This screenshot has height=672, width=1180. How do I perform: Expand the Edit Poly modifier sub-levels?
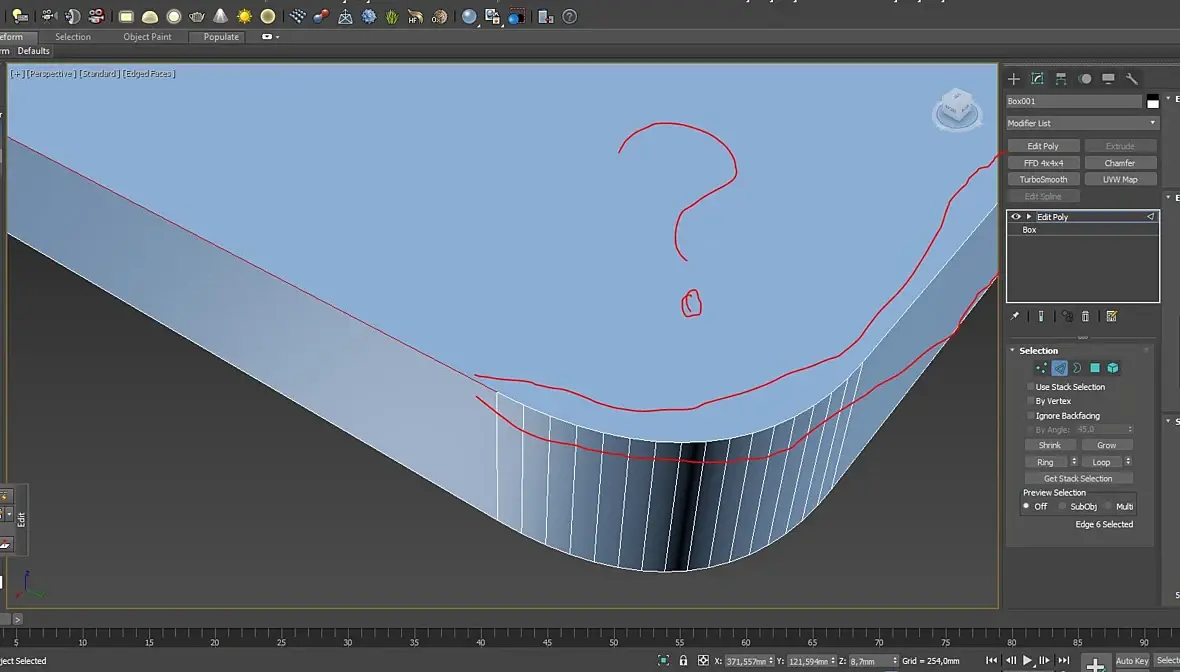click(x=1028, y=216)
